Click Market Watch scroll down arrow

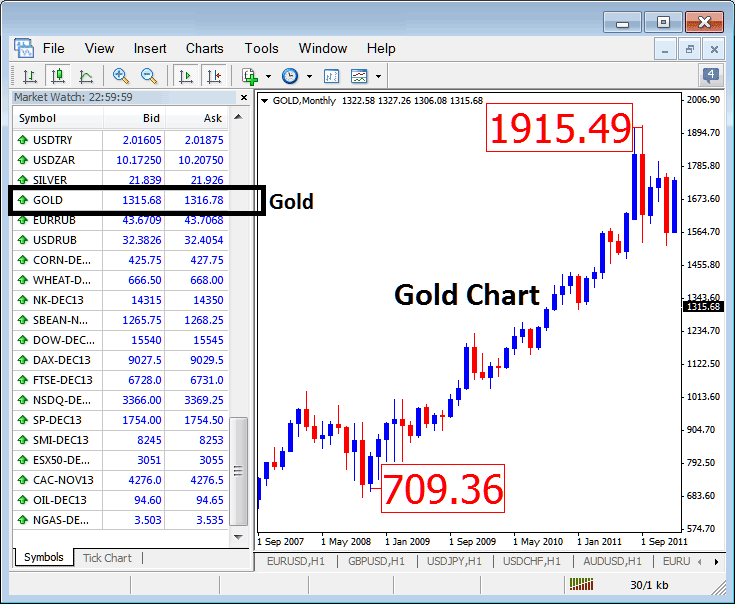coord(238,537)
